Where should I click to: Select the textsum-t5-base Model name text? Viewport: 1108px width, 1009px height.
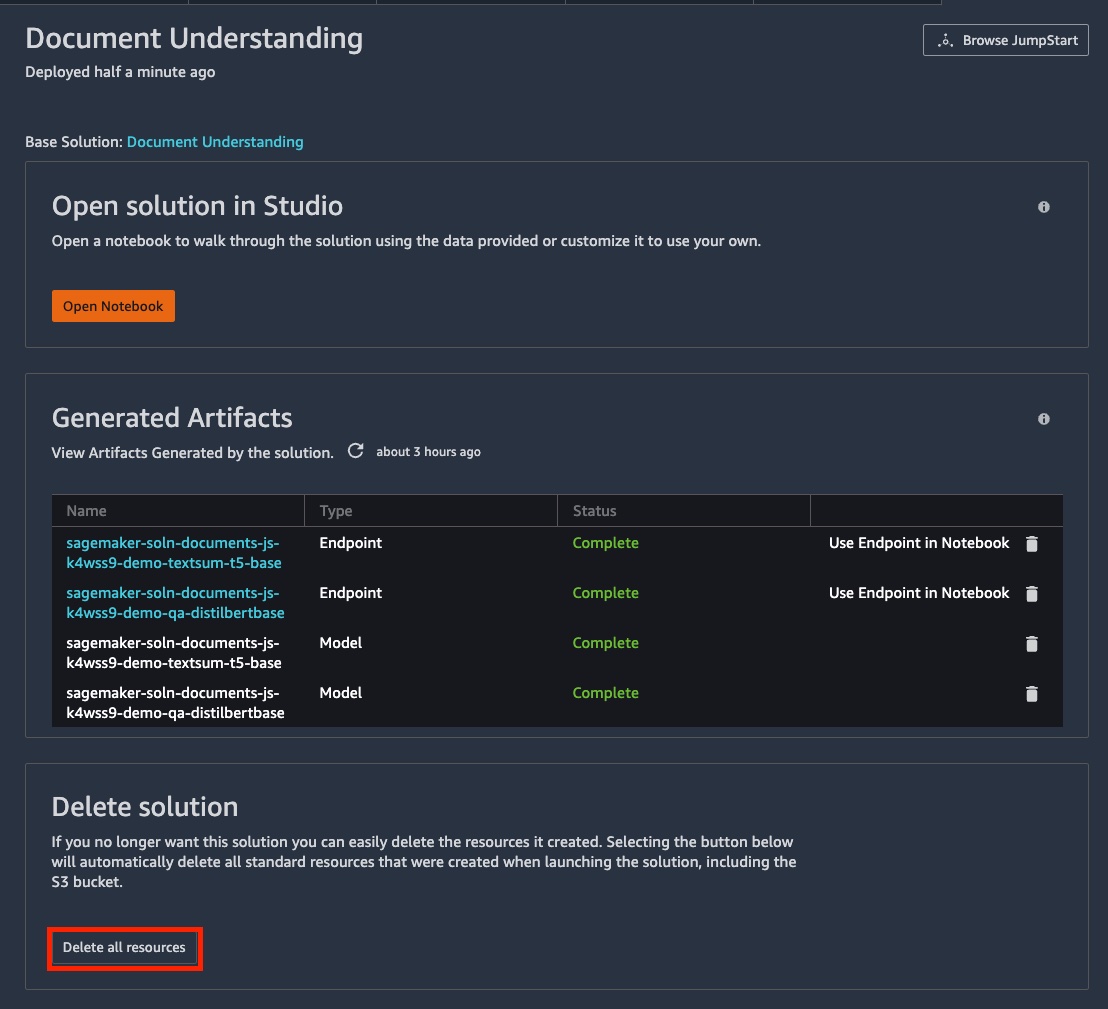coord(174,653)
